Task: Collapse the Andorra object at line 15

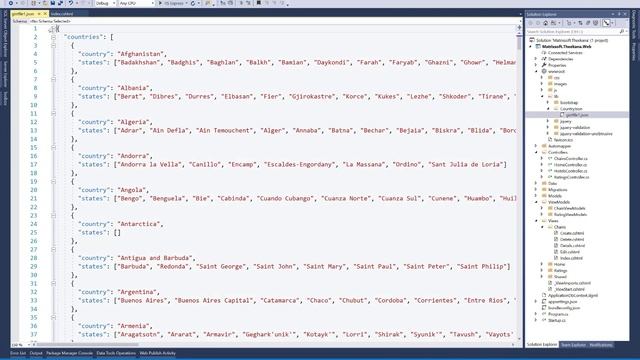Action: click(x=53, y=147)
